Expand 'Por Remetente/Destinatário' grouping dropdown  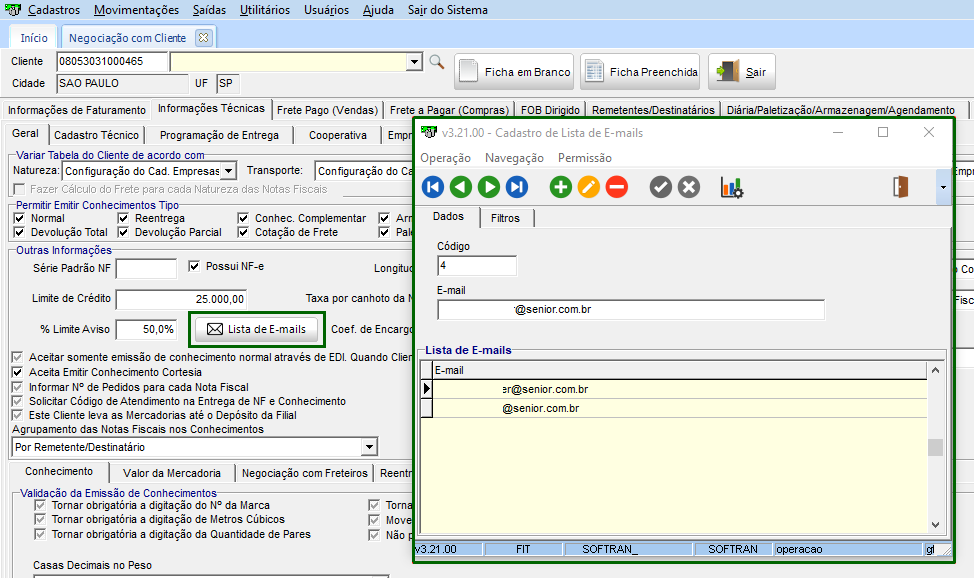(x=369, y=447)
